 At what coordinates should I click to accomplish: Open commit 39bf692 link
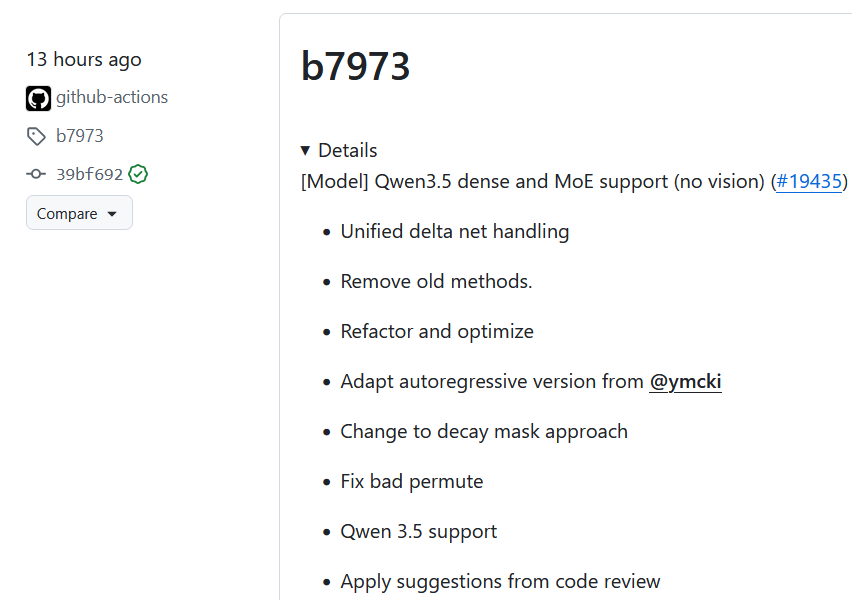[x=89, y=174]
